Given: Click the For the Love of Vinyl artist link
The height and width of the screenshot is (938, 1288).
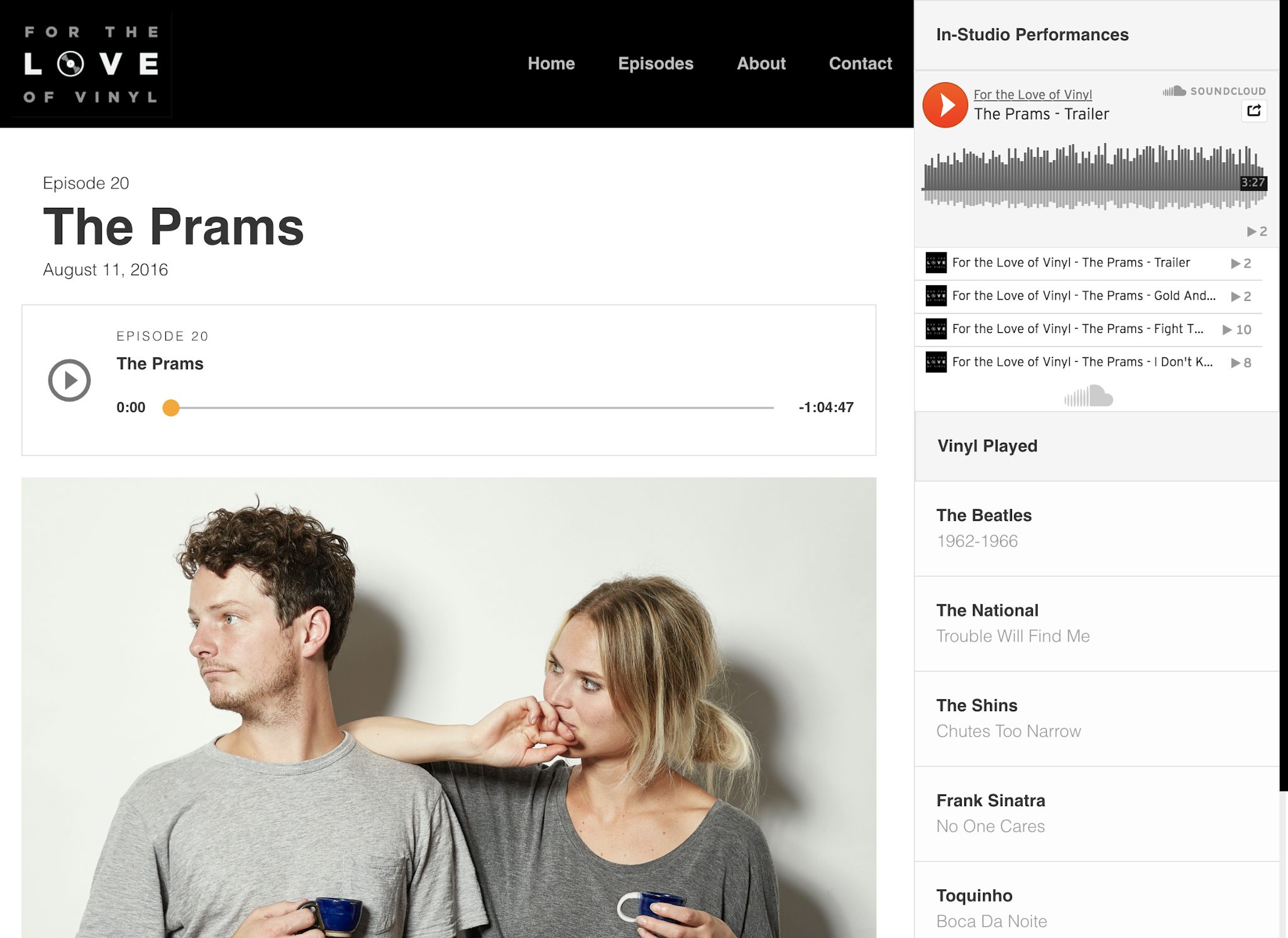Looking at the screenshot, I should pos(1033,94).
